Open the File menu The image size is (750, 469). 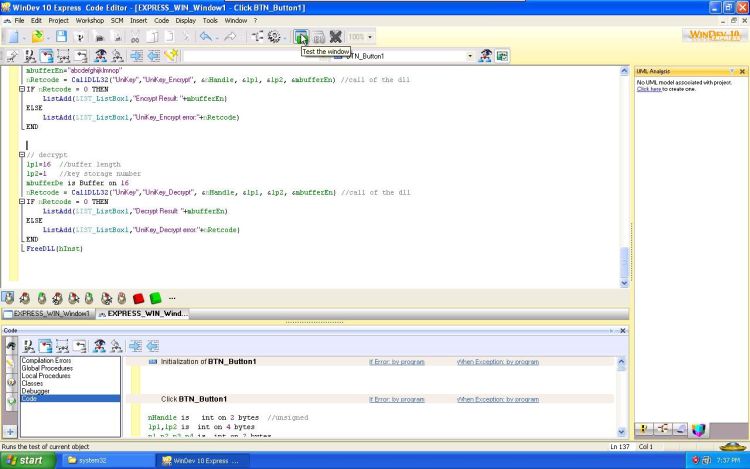(x=19, y=21)
